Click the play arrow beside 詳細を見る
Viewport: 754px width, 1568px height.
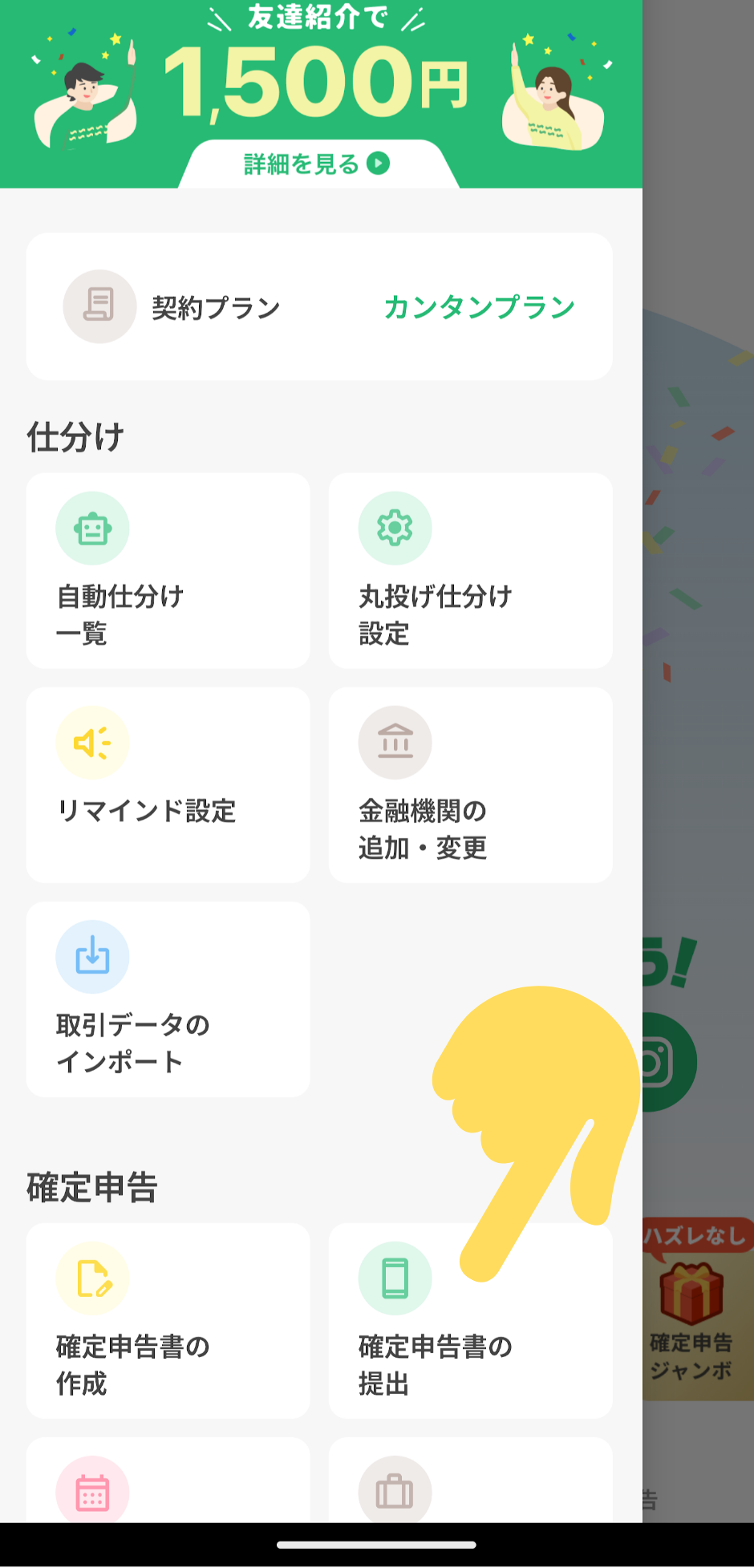click(x=379, y=164)
